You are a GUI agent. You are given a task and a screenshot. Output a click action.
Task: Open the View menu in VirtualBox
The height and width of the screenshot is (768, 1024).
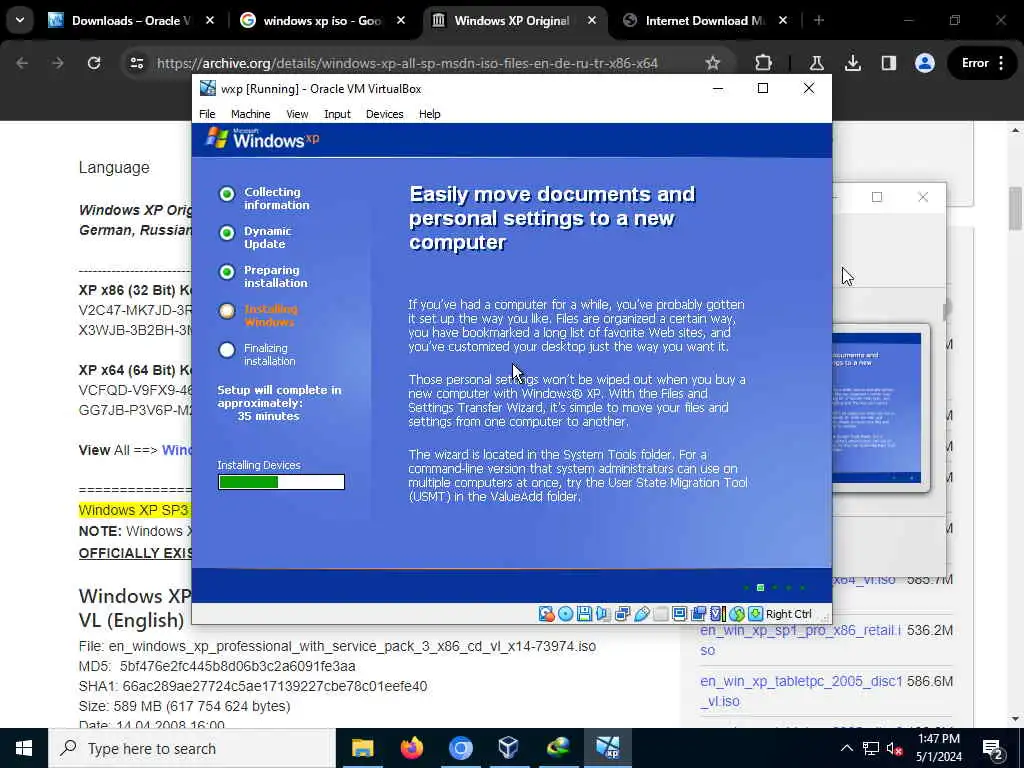coord(297,114)
